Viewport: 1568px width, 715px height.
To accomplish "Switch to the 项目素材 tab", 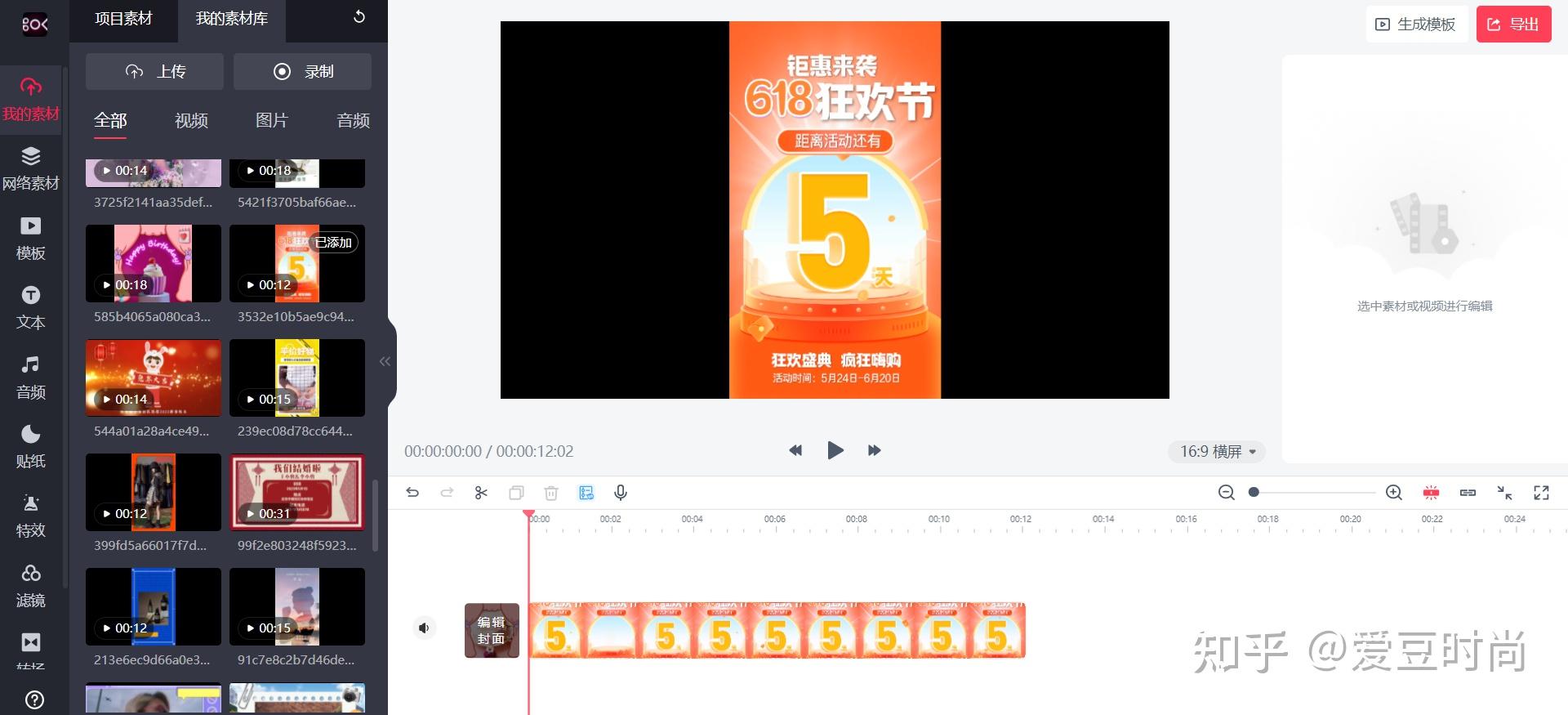I will point(123,19).
